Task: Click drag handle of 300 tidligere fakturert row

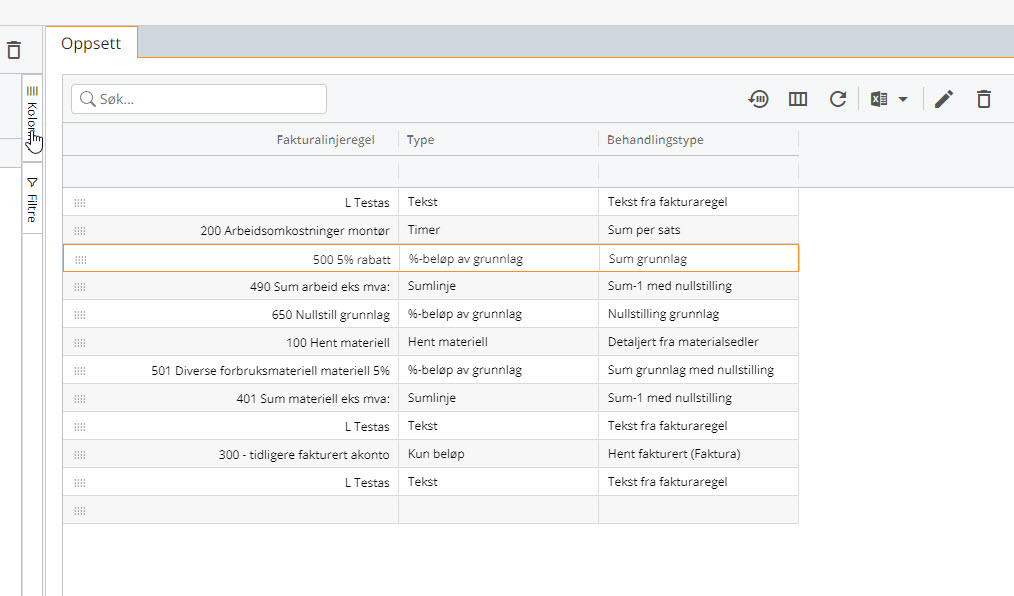Action: [x=80, y=455]
